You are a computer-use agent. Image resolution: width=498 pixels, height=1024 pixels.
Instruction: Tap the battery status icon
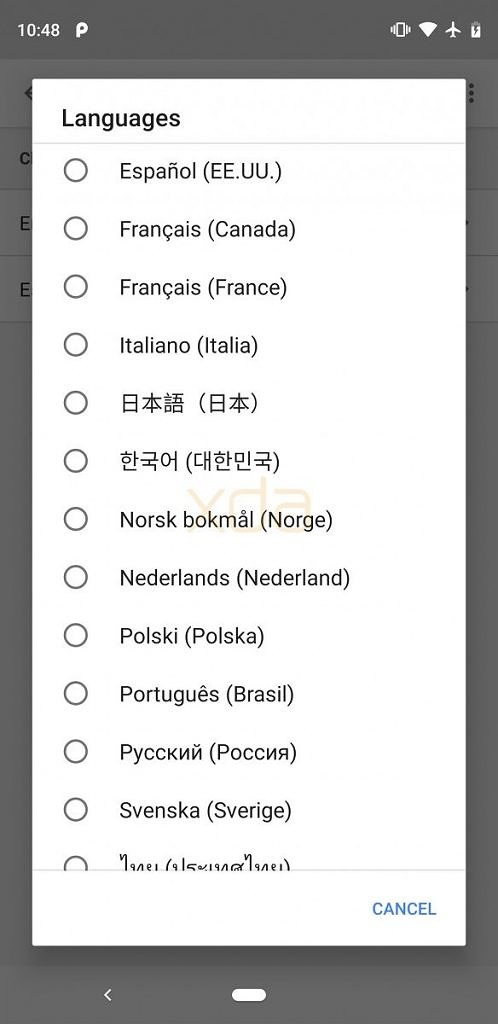[476, 30]
